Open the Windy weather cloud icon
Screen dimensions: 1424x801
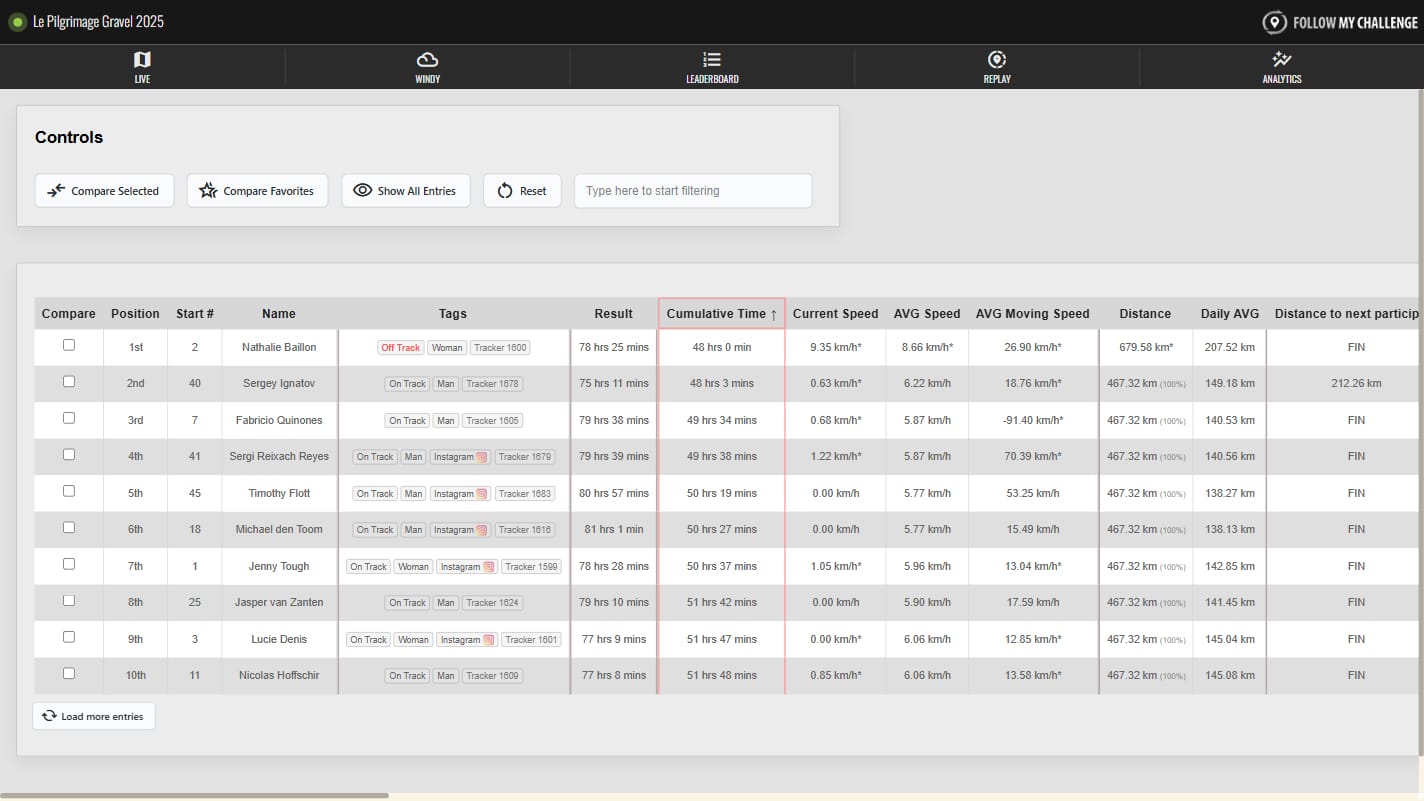427,60
